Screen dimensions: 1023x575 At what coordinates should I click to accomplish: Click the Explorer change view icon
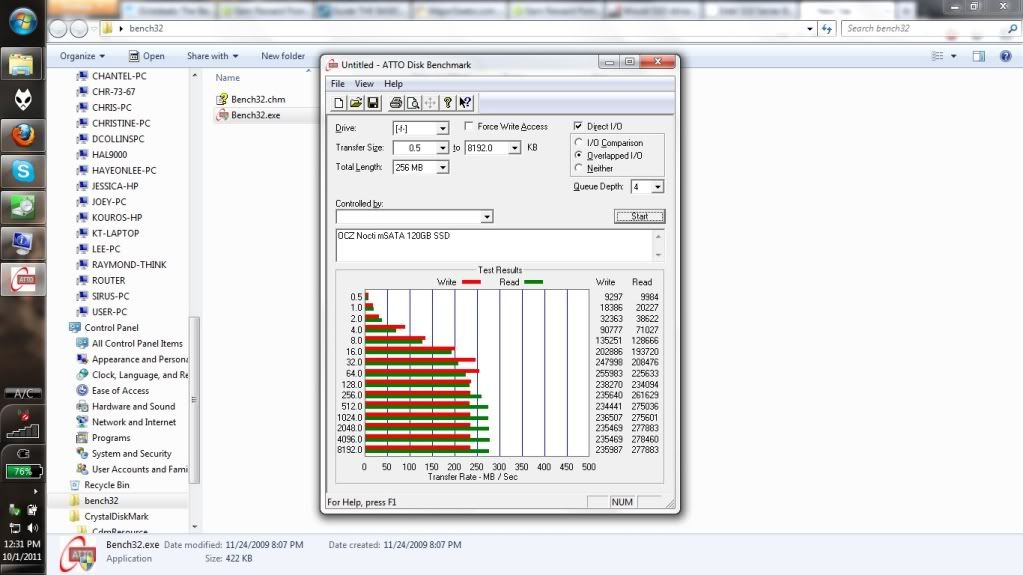938,56
